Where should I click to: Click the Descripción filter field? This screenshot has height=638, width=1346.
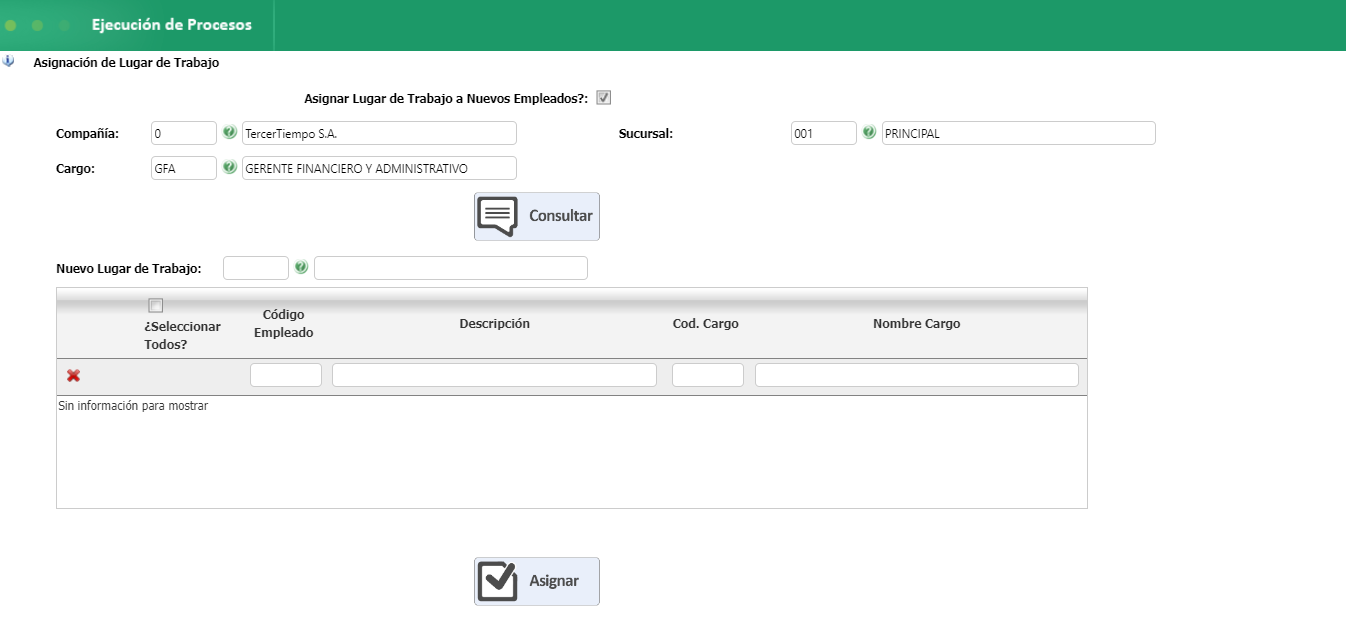coord(494,375)
